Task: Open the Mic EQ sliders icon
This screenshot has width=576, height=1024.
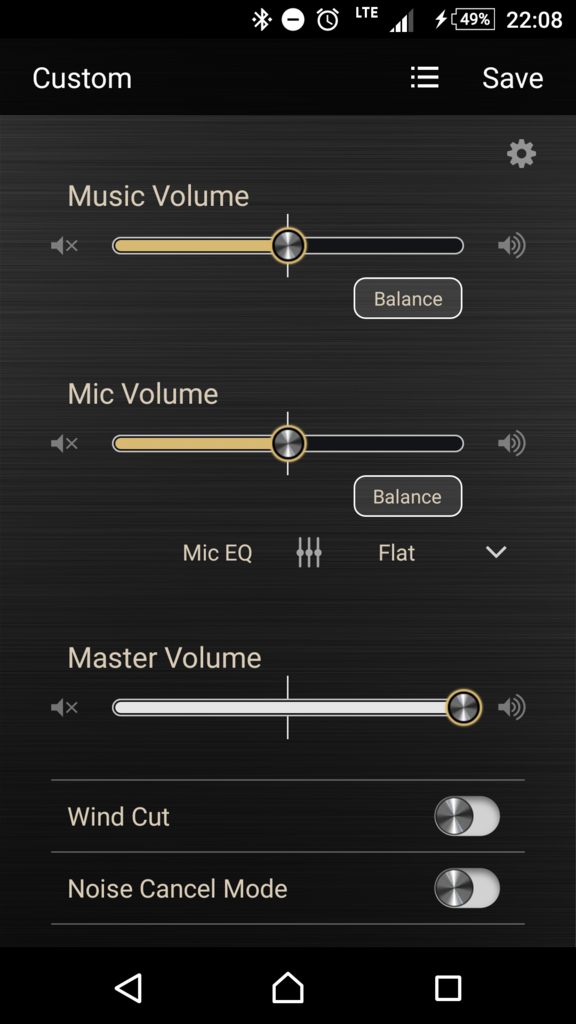Action: [309, 552]
